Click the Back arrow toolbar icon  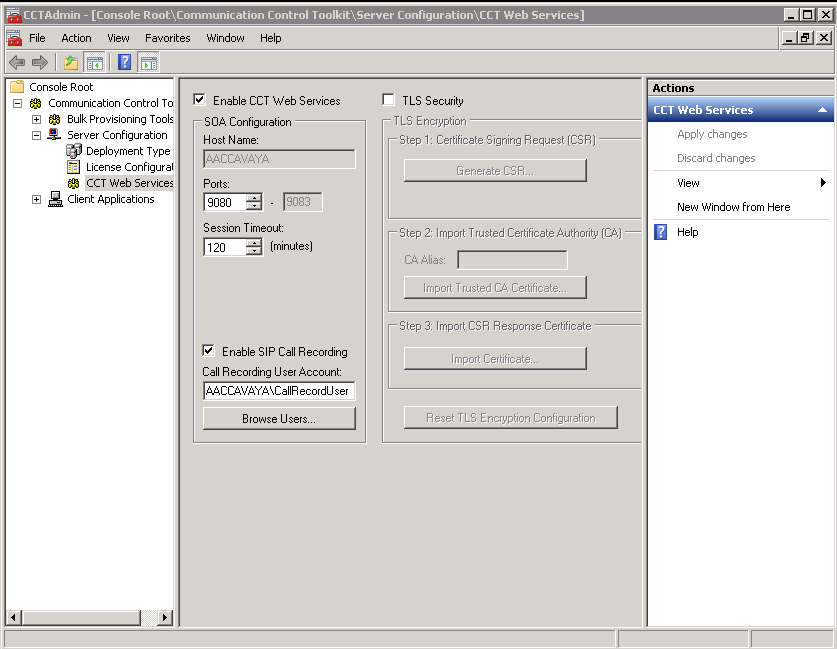[17, 62]
